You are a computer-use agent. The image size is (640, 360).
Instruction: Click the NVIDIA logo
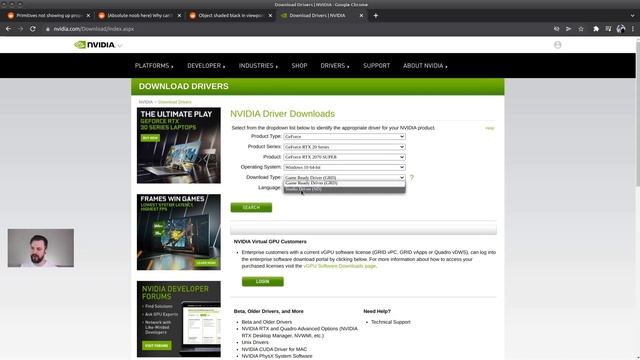95,45
